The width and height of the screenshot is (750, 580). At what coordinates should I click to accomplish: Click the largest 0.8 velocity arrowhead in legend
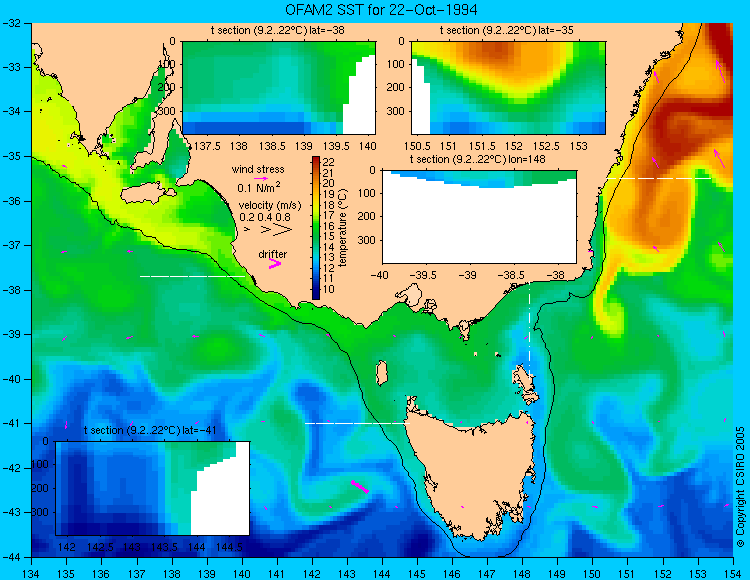tap(284, 230)
